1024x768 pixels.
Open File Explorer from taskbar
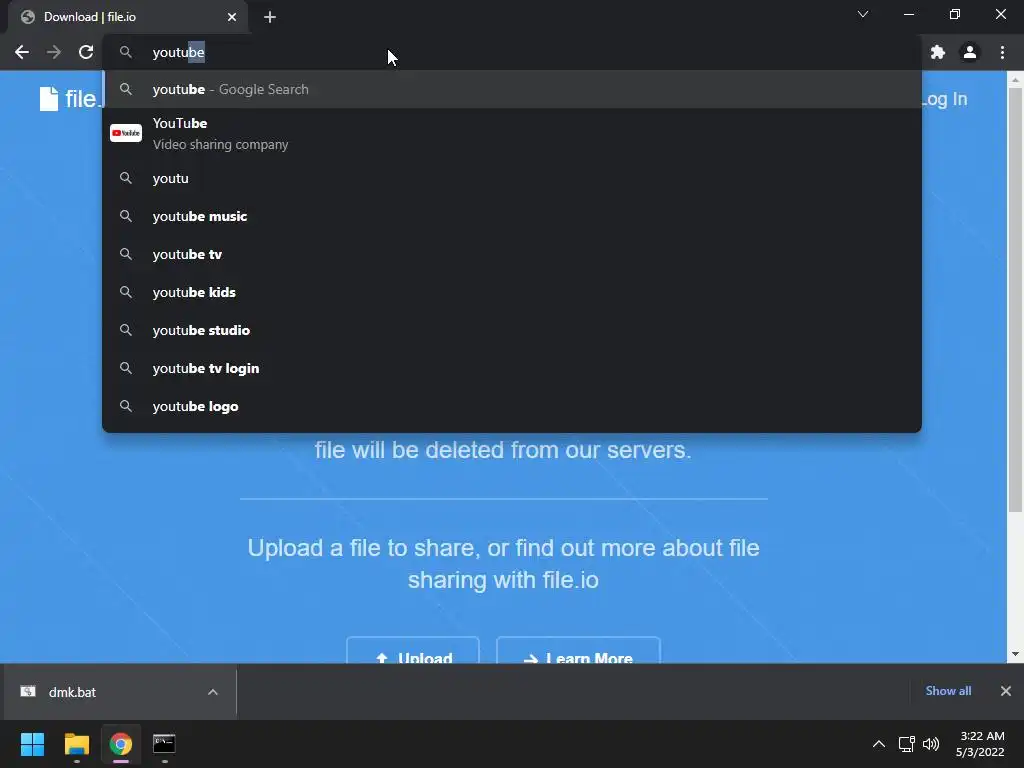pos(77,744)
